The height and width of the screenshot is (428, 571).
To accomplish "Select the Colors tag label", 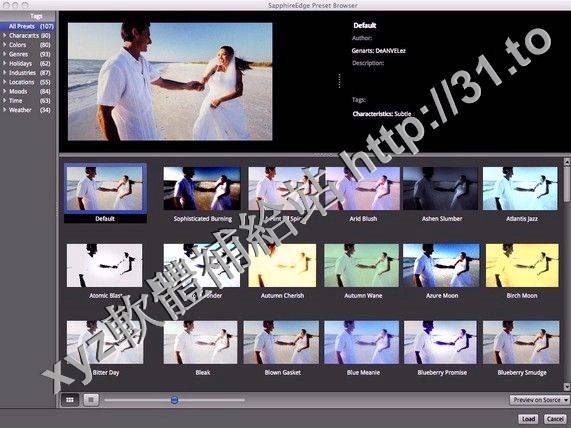I will [x=17, y=45].
